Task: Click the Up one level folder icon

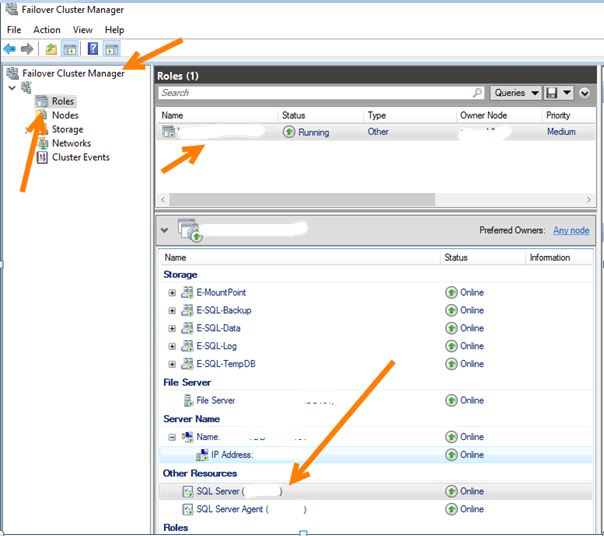Action: (x=51, y=49)
